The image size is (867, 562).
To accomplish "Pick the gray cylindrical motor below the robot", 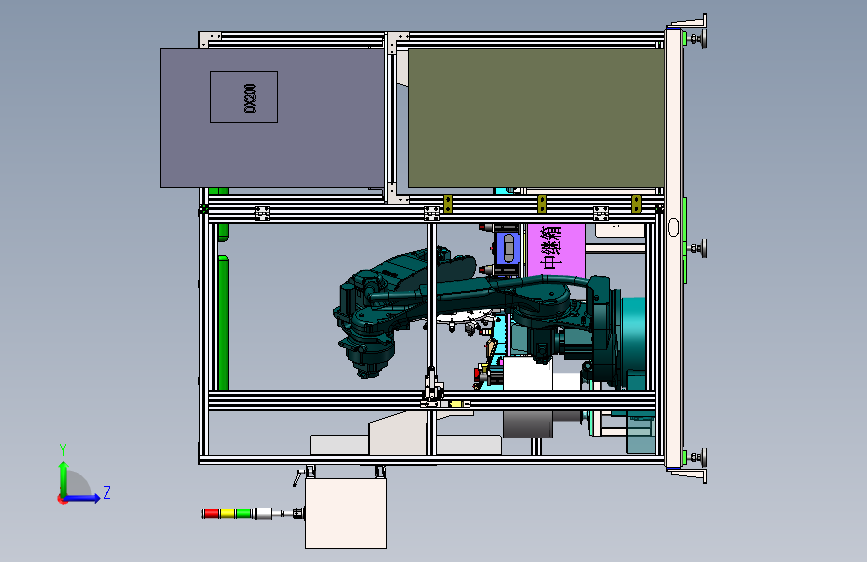I will point(528,424).
